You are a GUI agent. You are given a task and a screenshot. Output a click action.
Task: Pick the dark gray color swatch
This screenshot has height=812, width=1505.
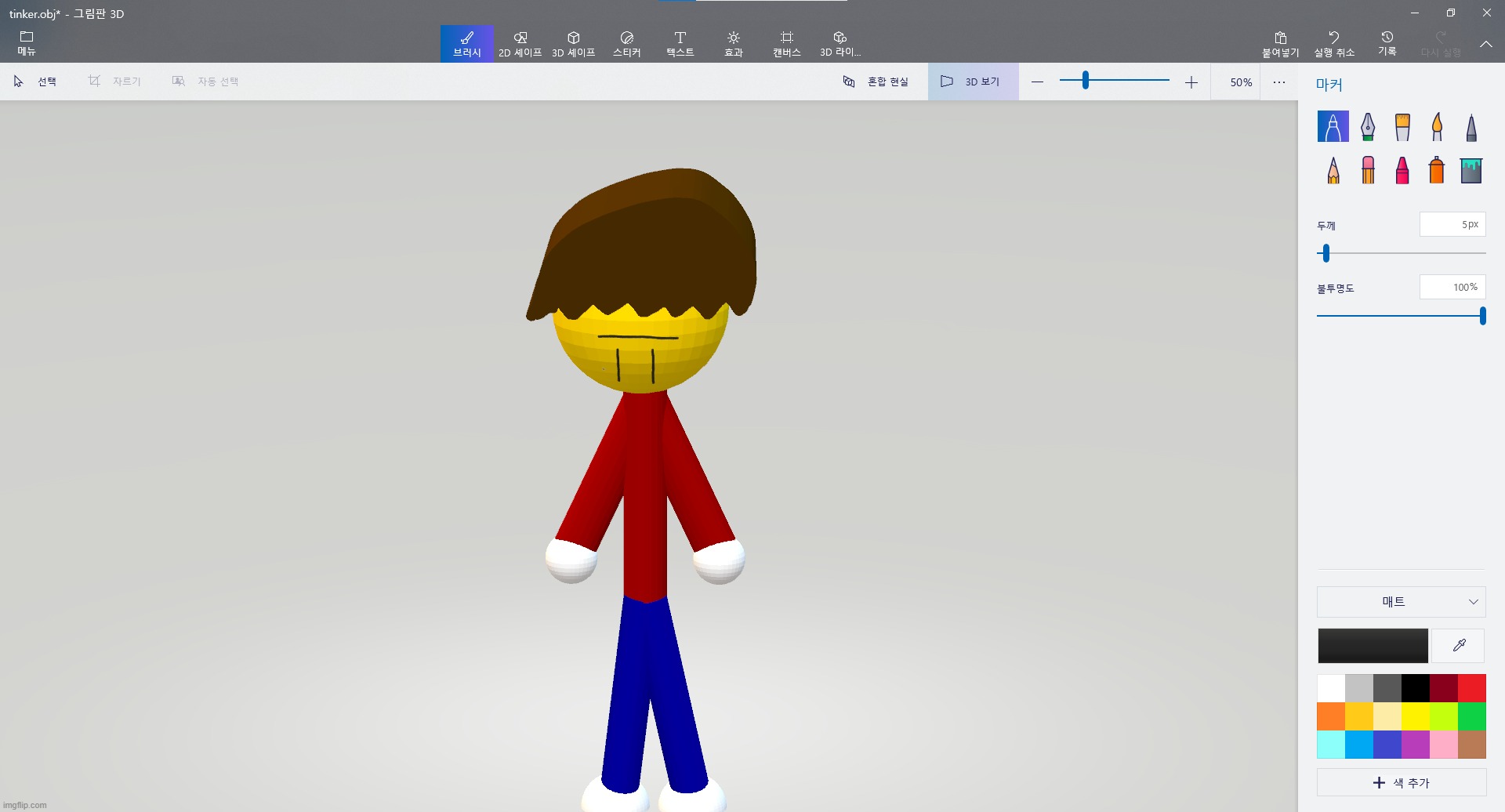[x=1387, y=688]
